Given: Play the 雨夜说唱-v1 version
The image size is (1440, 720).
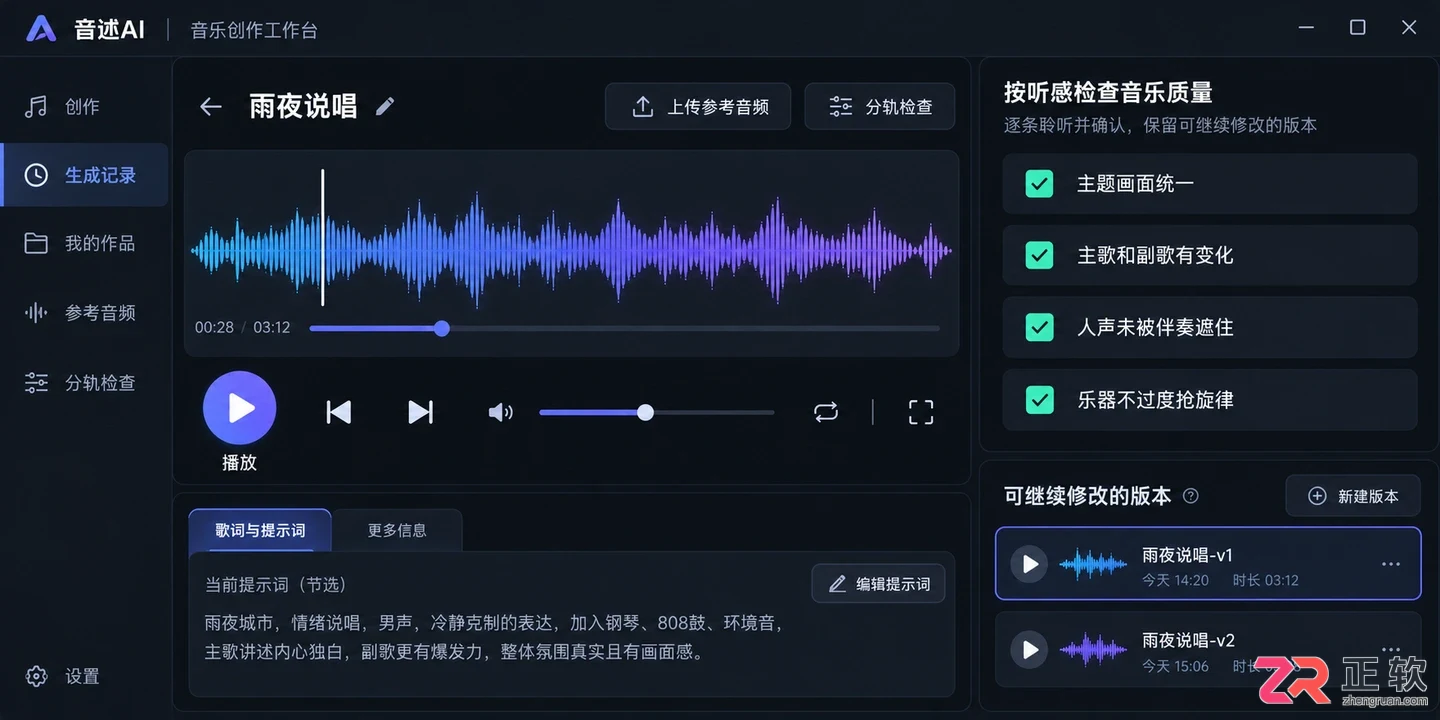Looking at the screenshot, I should 1029,564.
